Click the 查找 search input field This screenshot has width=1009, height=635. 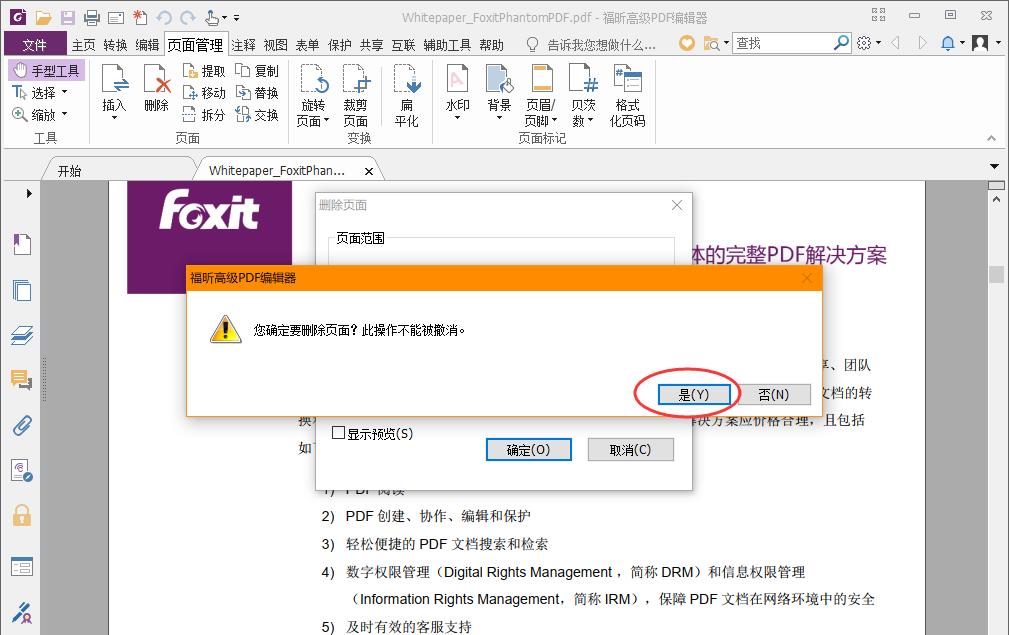(782, 43)
